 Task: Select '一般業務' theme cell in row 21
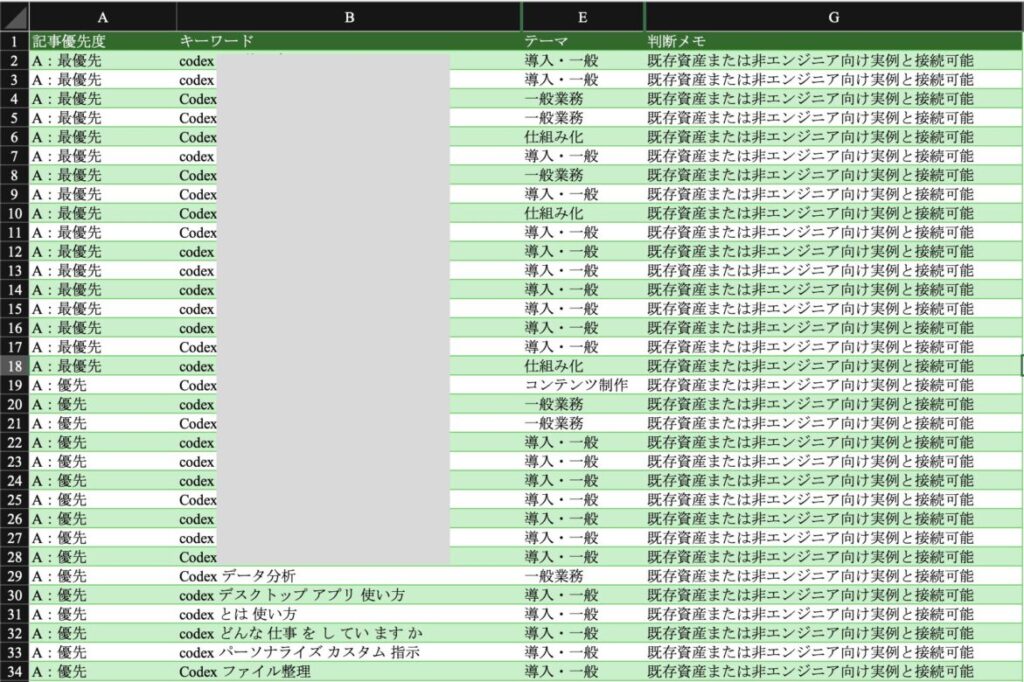[583, 423]
